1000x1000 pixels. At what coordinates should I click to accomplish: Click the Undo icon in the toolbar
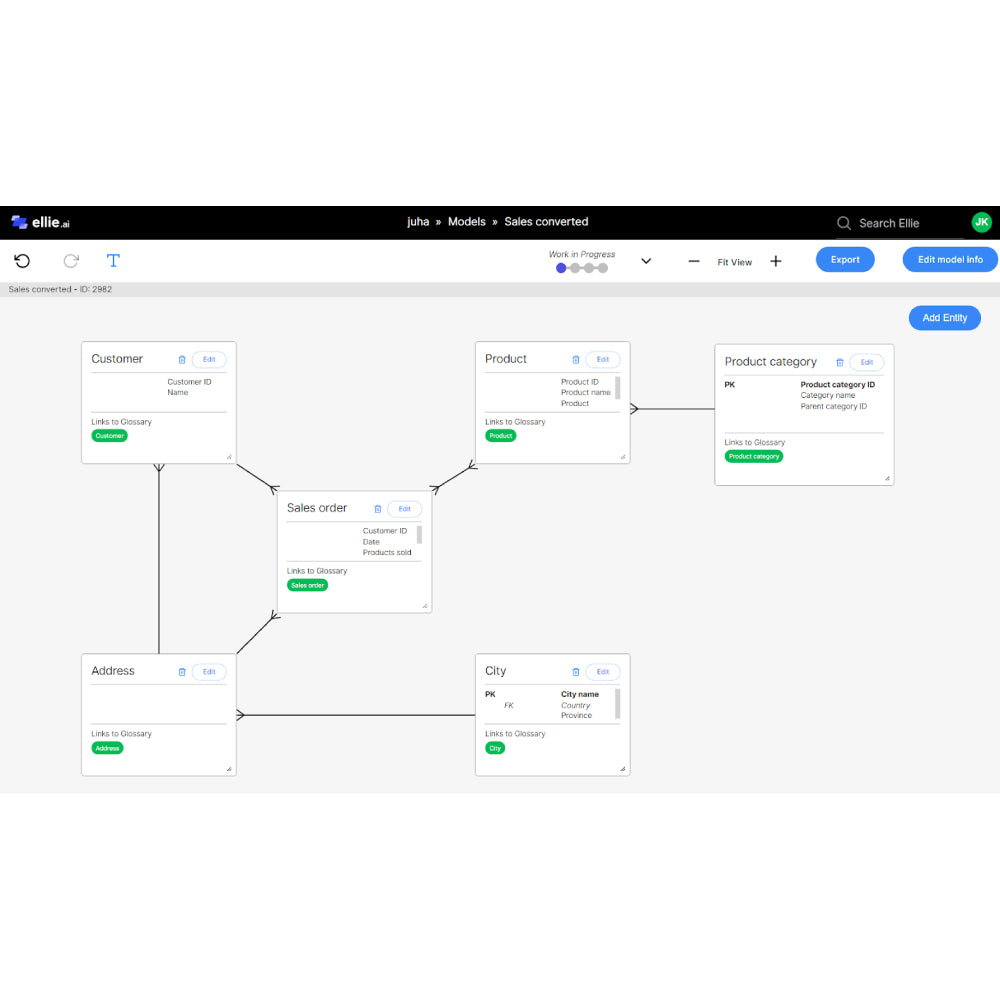tap(22, 261)
